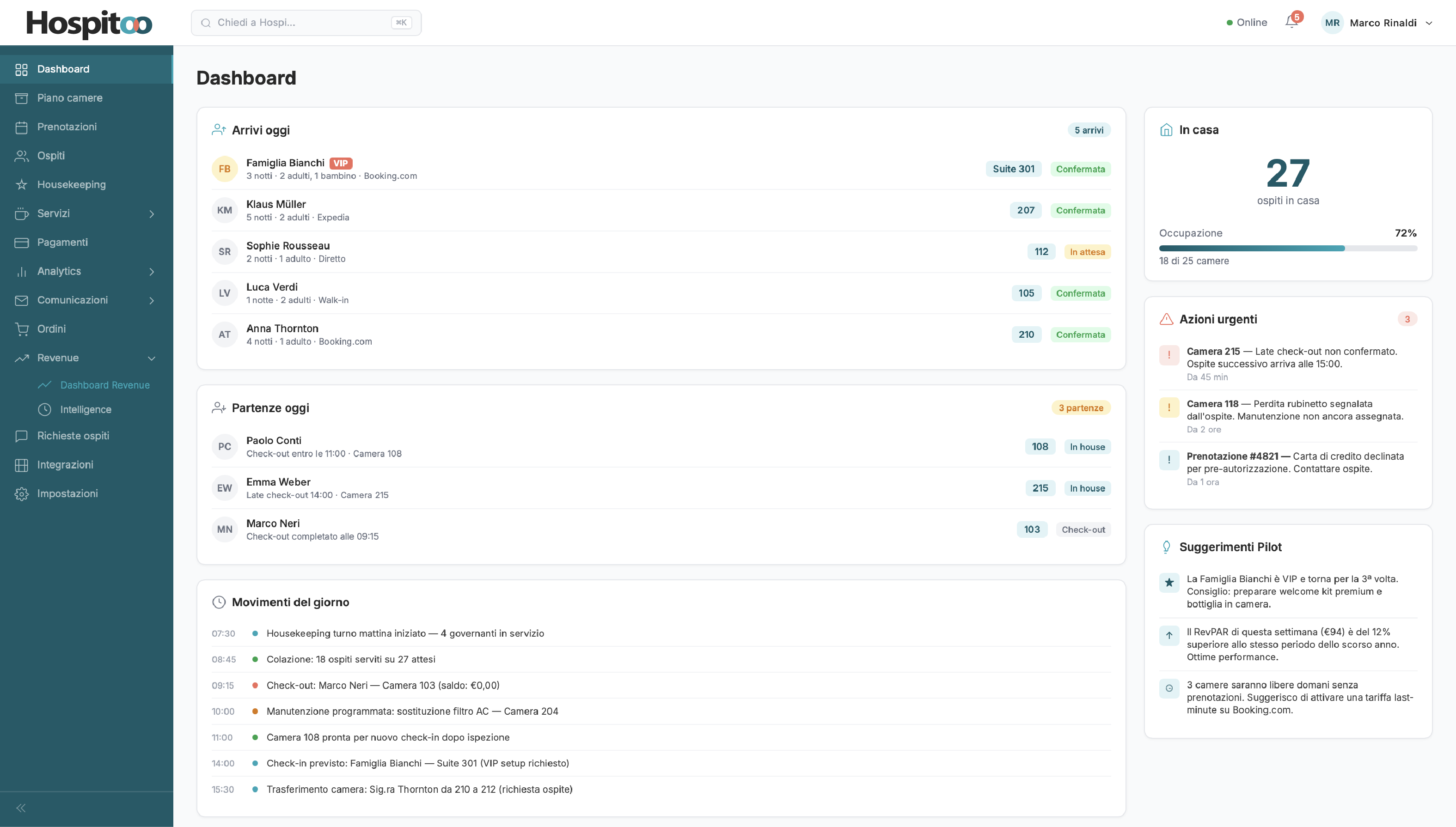
Task: Open Dashboard Revenue under Revenue
Action: [104, 385]
